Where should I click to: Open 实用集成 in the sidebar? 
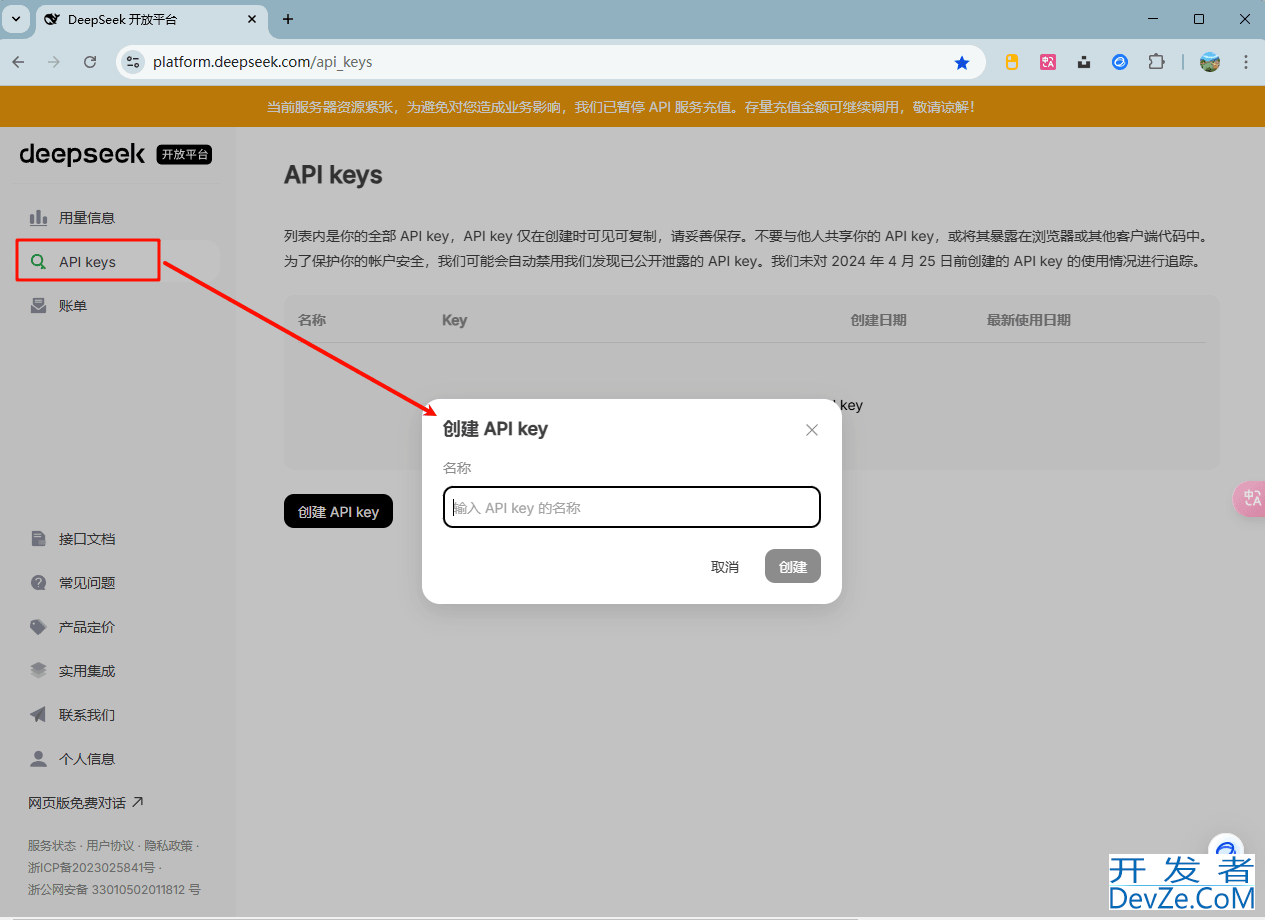pos(118,671)
